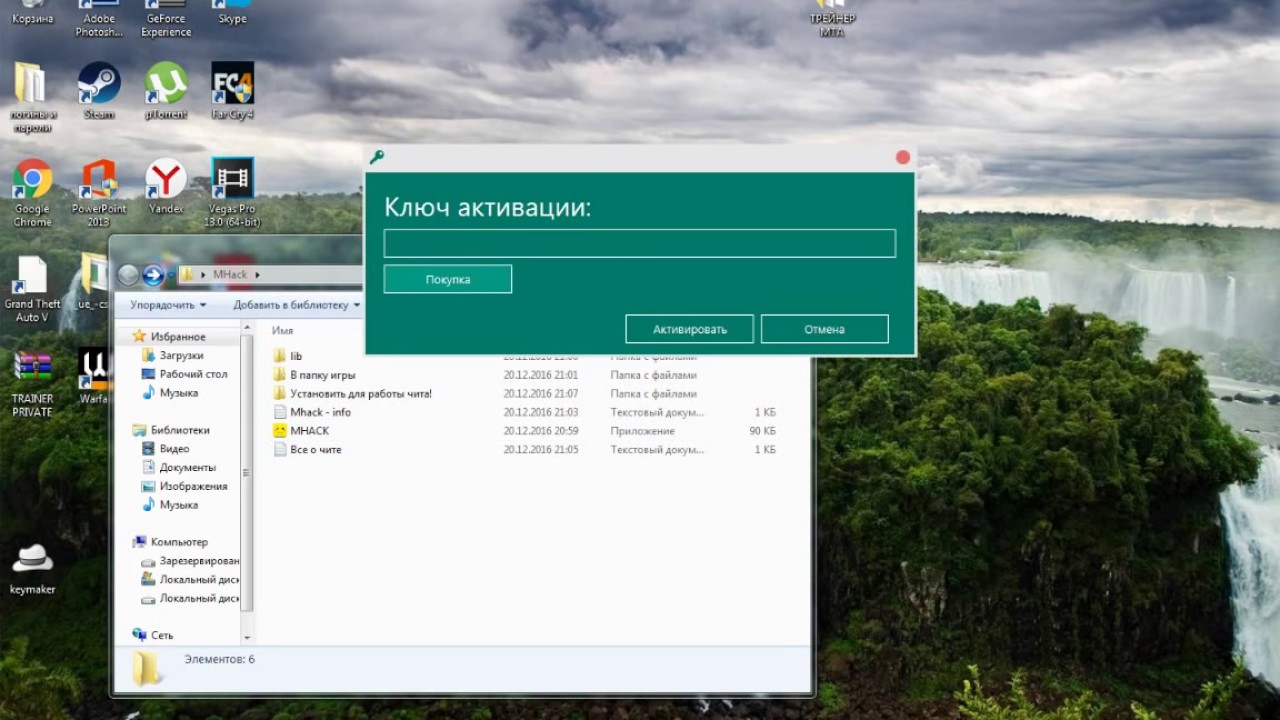The height and width of the screenshot is (720, 1280).
Task: Close the activation key dialog
Action: click(x=903, y=157)
